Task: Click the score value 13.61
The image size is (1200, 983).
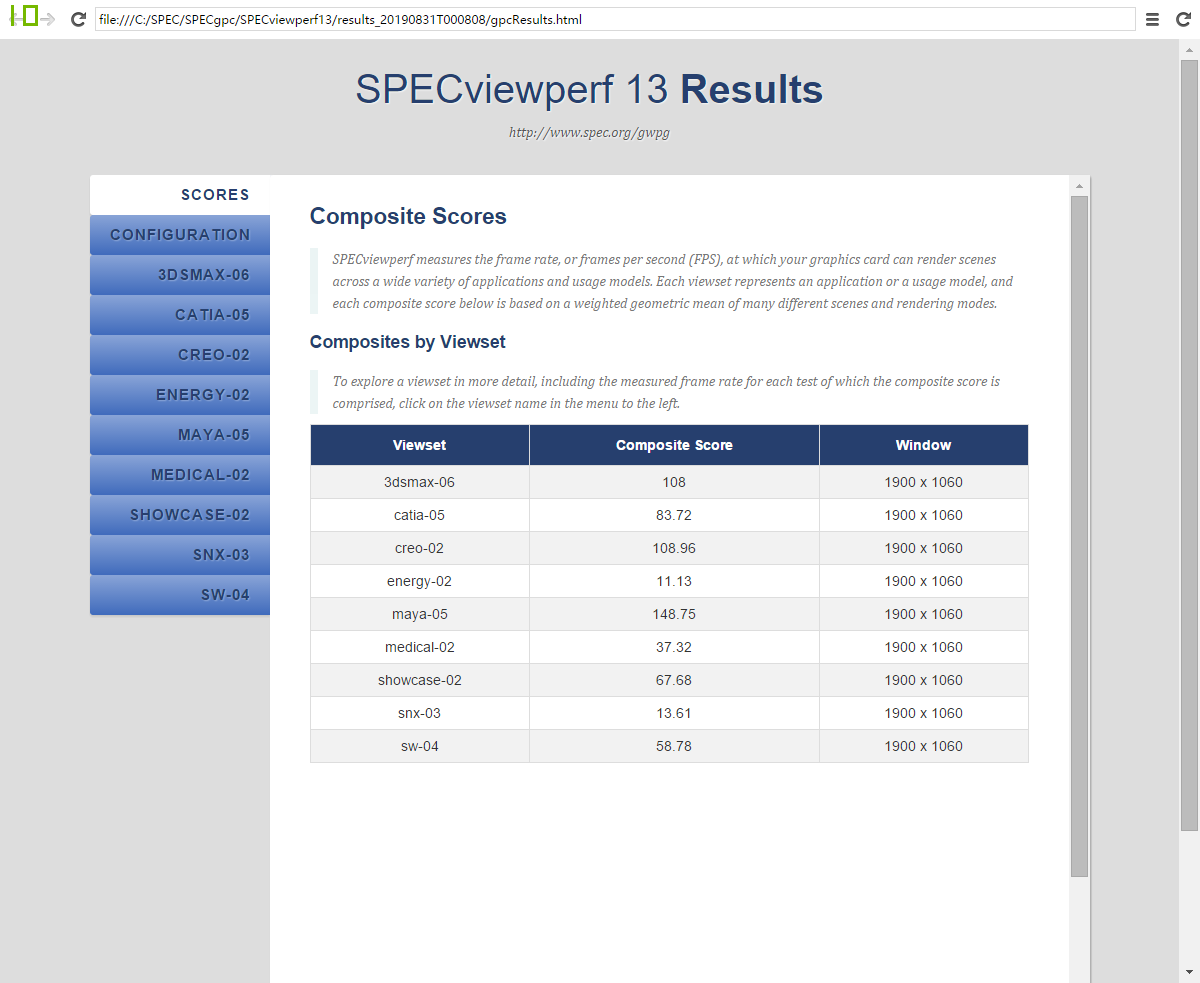Action: 674,713
